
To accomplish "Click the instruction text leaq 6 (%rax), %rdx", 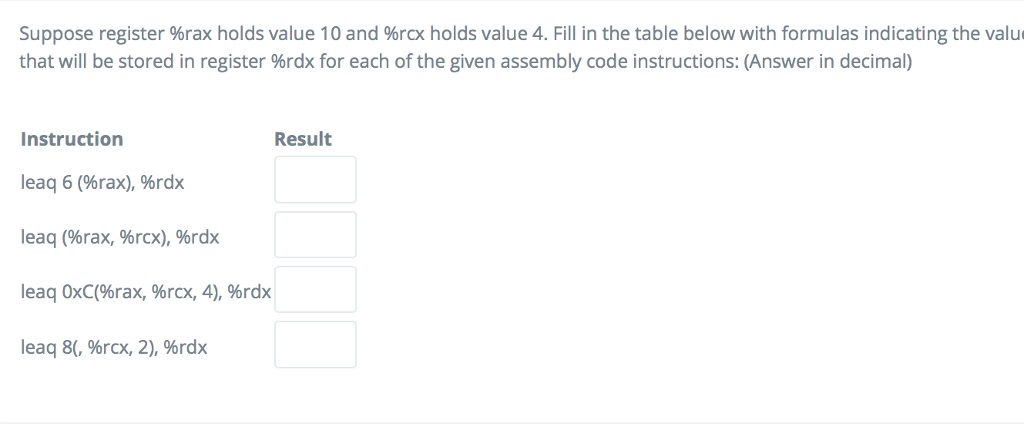I will click(102, 182).
